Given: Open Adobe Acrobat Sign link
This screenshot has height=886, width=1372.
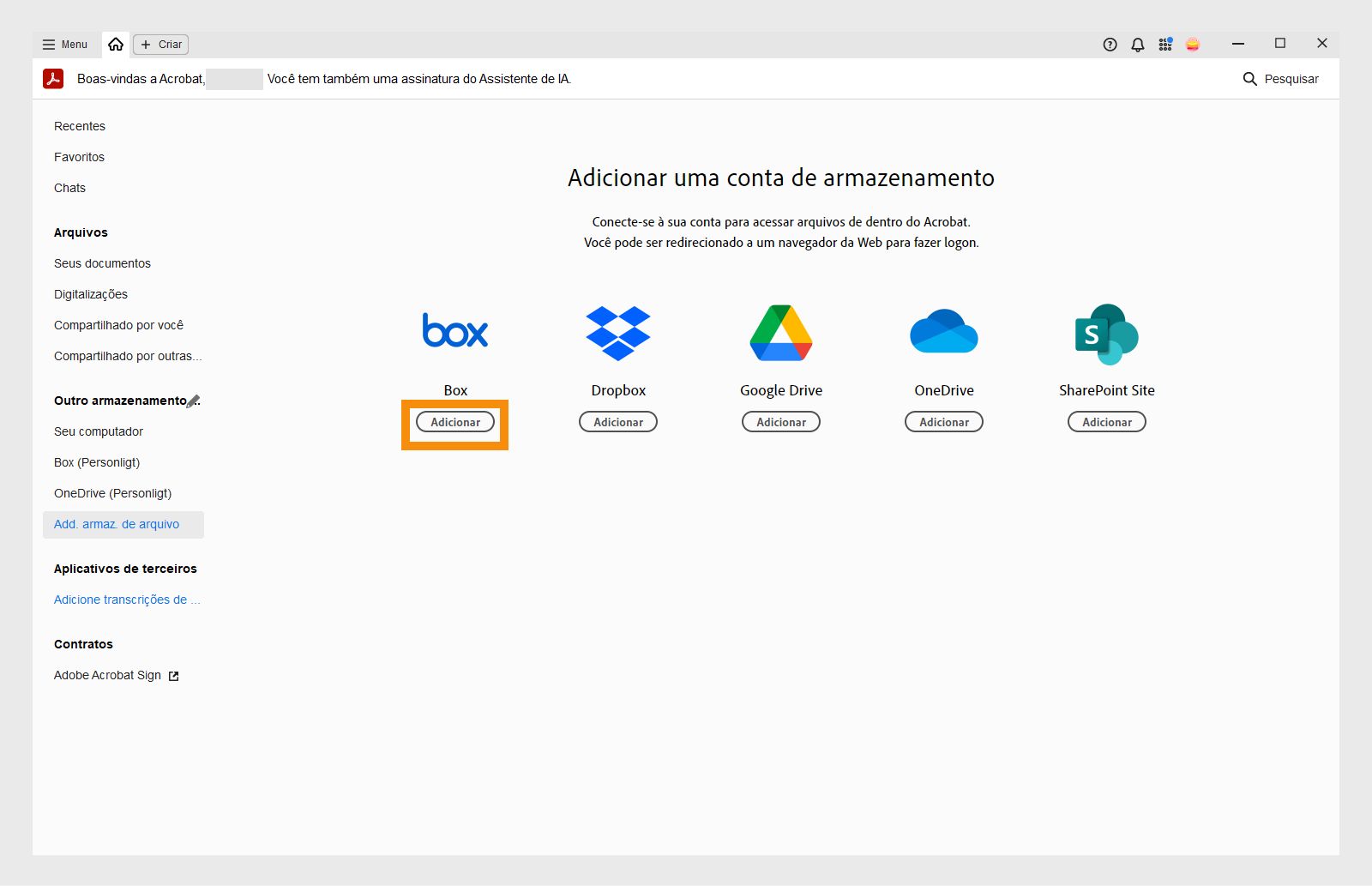Looking at the screenshot, I should [x=106, y=675].
